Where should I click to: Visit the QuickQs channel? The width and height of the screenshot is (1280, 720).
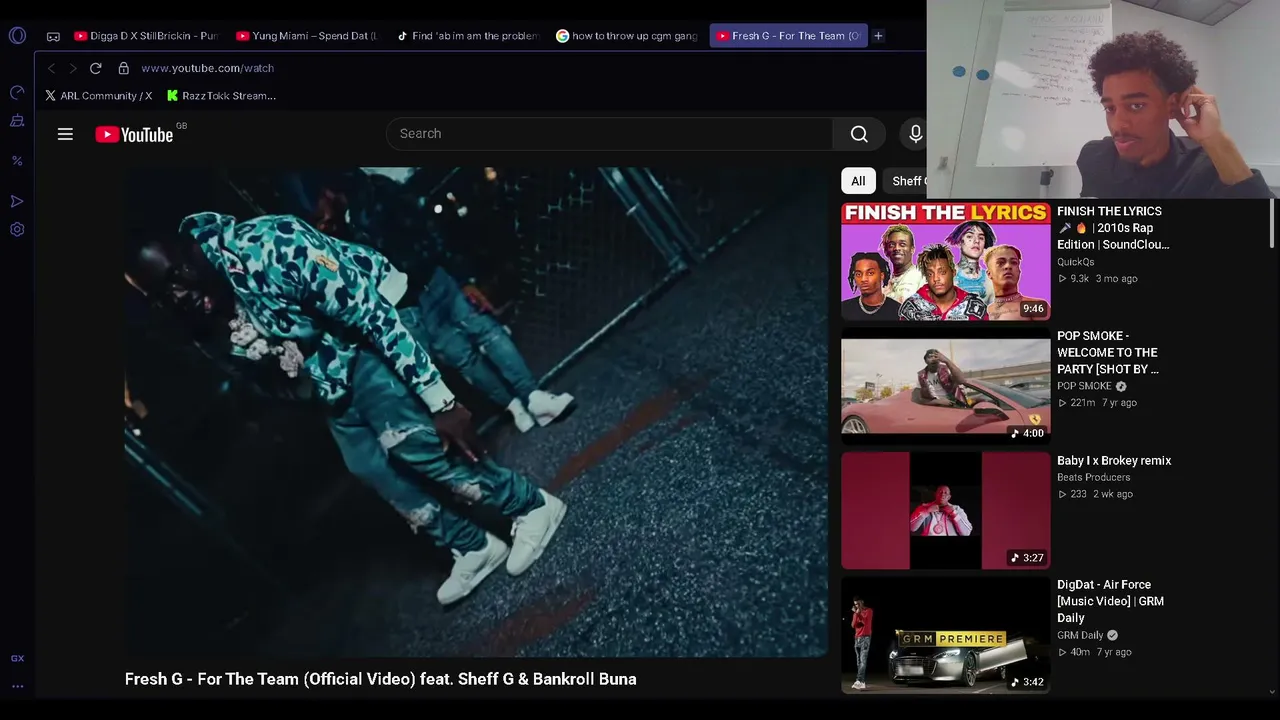(1076, 262)
